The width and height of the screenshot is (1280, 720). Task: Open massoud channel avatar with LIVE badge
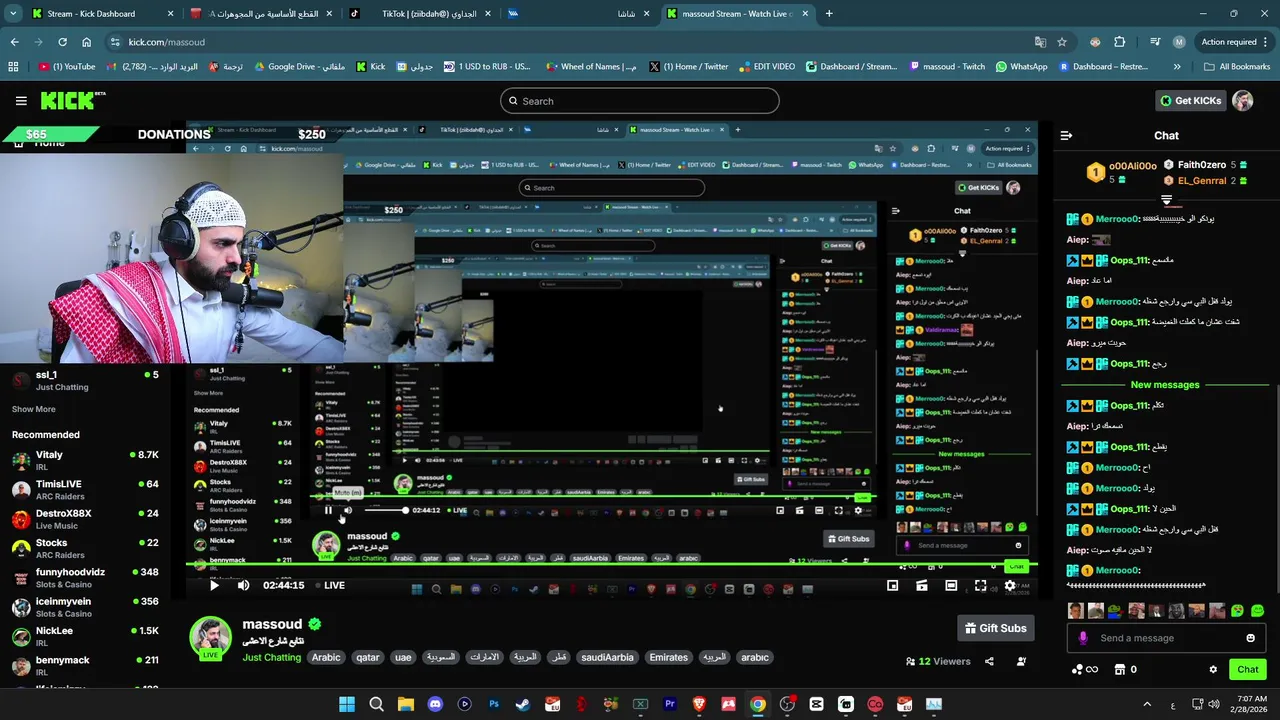click(x=210, y=638)
